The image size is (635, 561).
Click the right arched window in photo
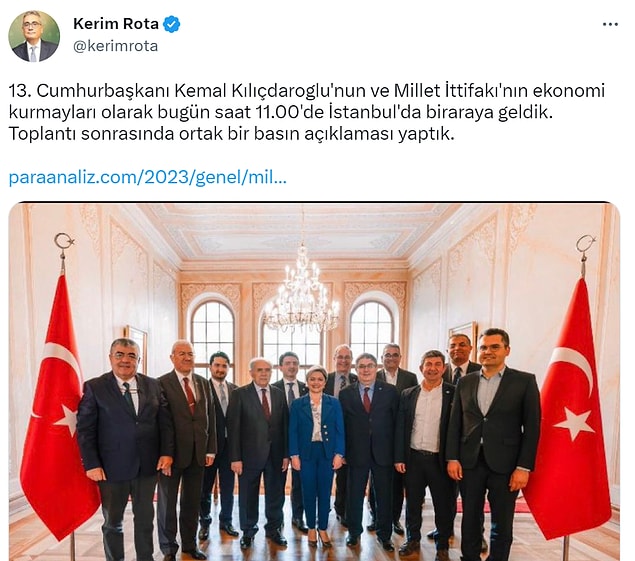(x=372, y=328)
